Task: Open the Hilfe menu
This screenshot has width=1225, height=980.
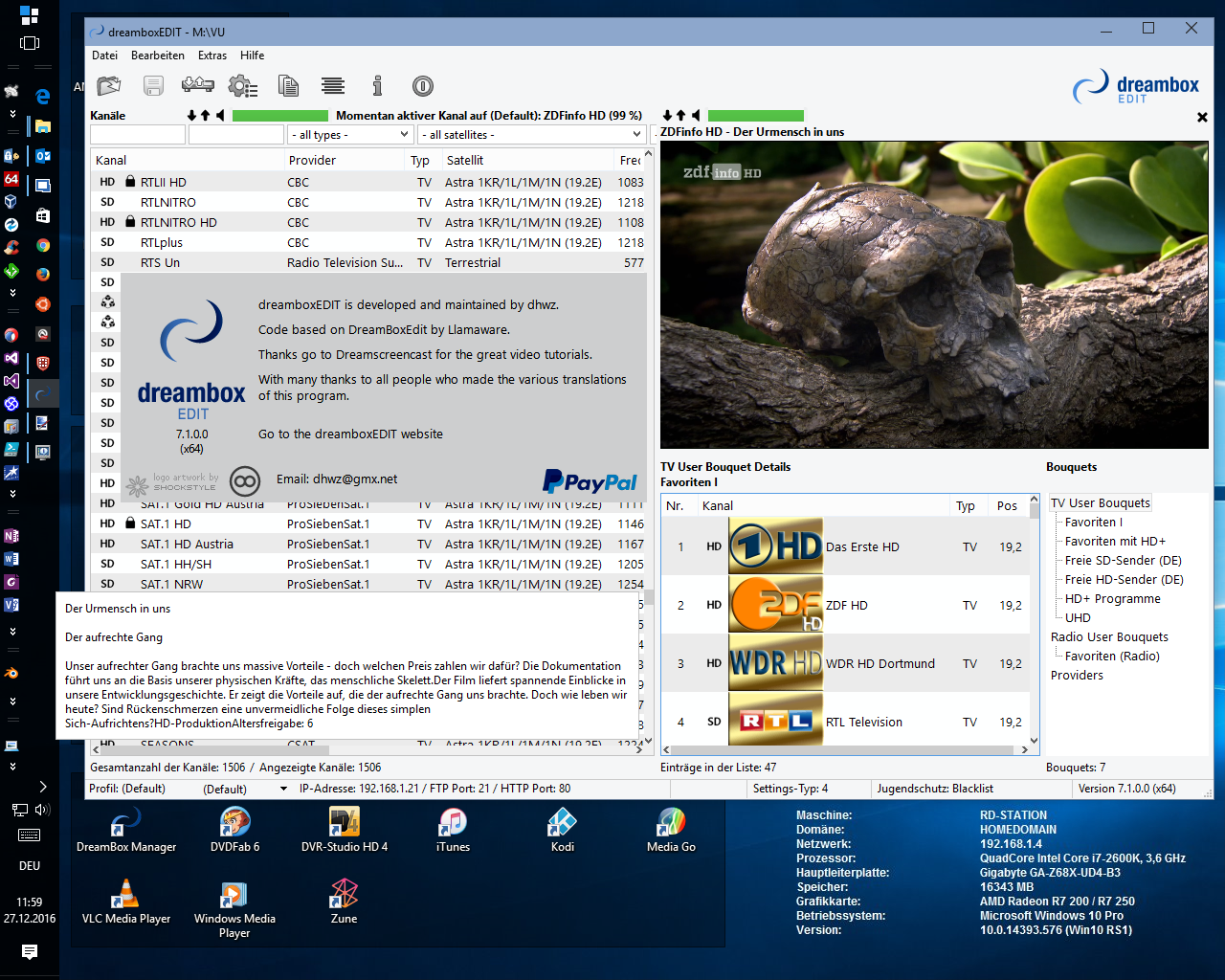Action: click(x=252, y=56)
